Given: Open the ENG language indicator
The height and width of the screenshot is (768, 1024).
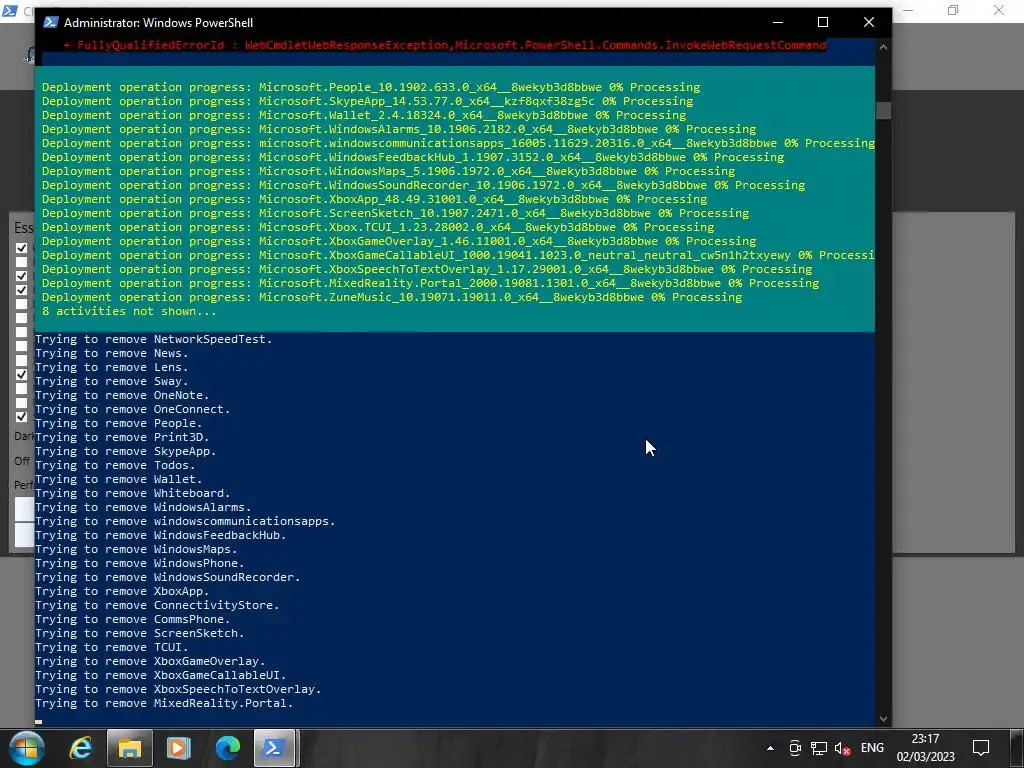Looking at the screenshot, I should tap(872, 748).
